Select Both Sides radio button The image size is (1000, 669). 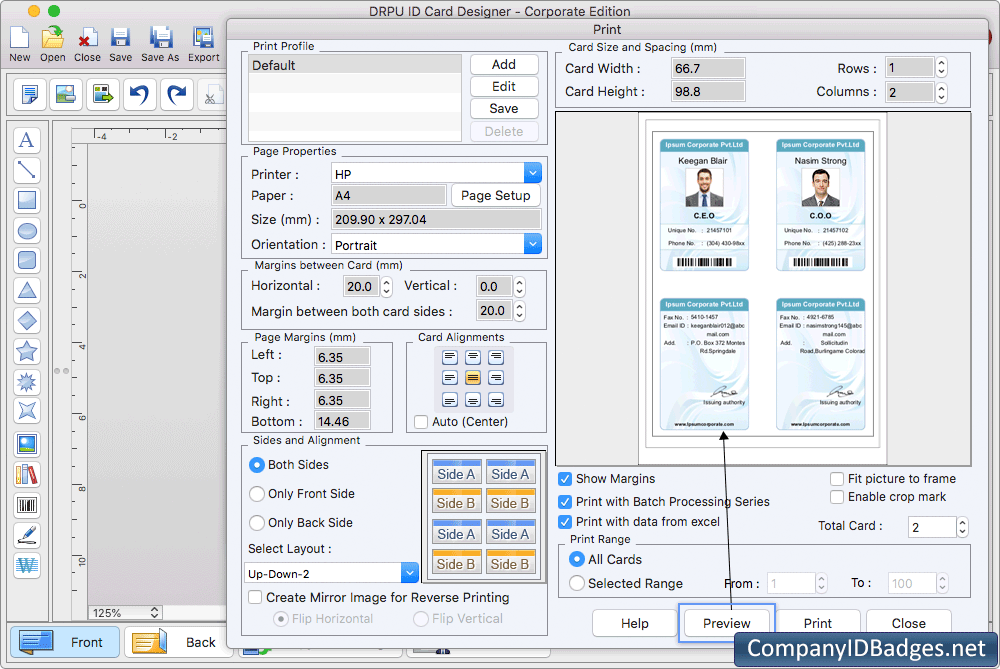[256, 465]
